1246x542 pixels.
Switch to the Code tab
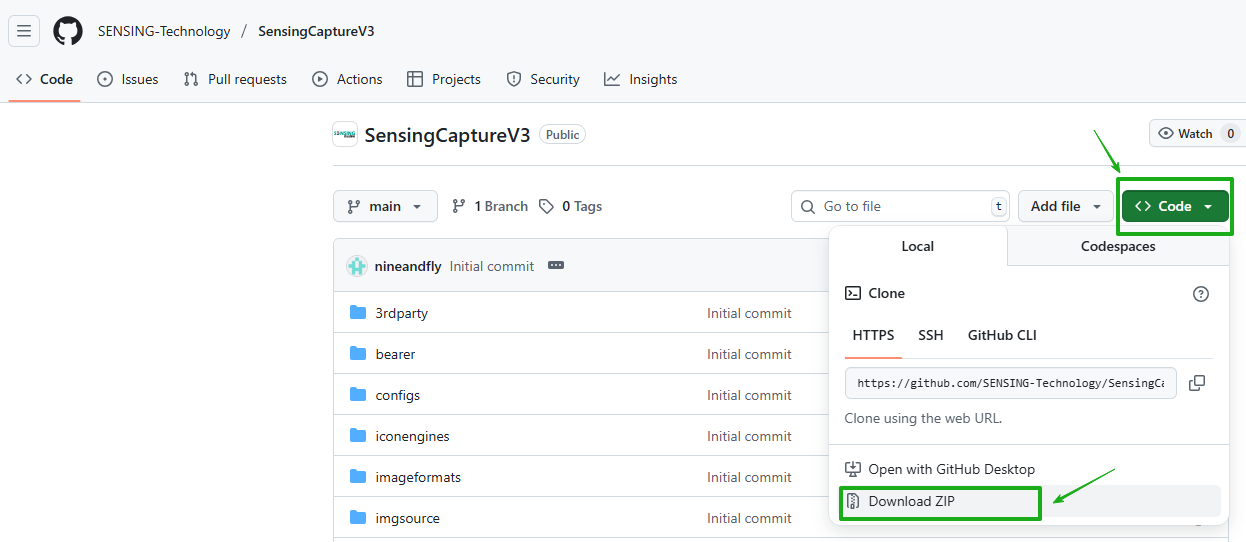(x=45, y=79)
